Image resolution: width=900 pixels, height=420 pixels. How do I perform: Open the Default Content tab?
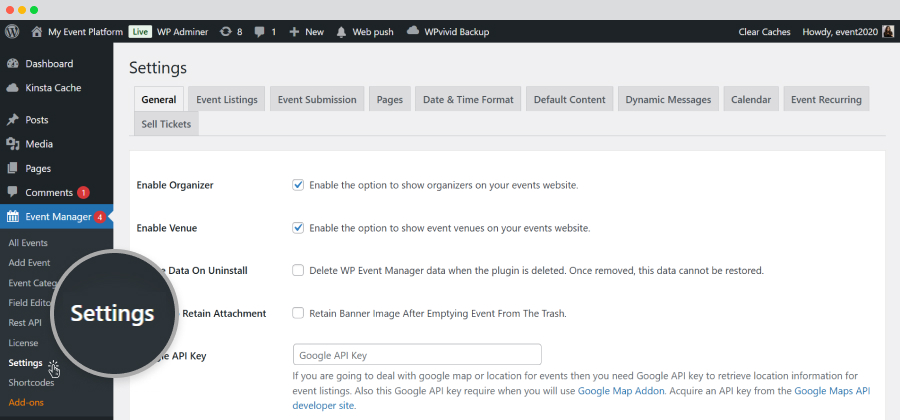569,99
